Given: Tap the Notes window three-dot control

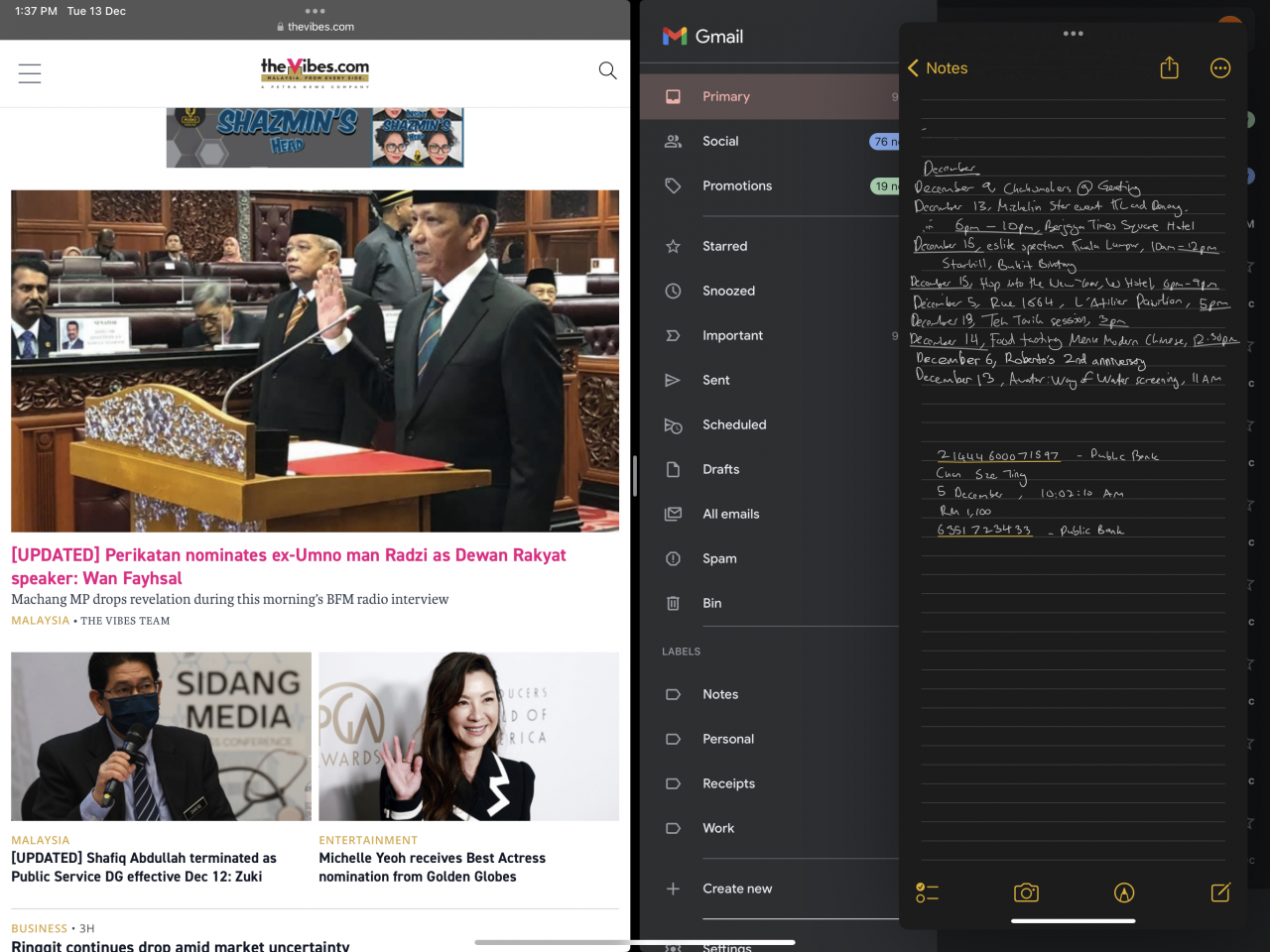Looking at the screenshot, I should point(1074,34).
